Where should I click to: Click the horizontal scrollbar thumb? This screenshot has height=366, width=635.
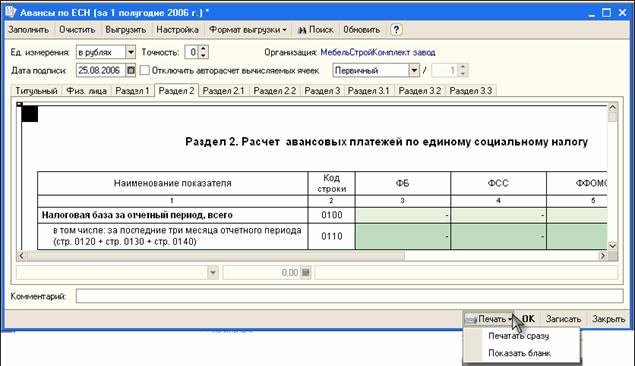[x=215, y=256]
